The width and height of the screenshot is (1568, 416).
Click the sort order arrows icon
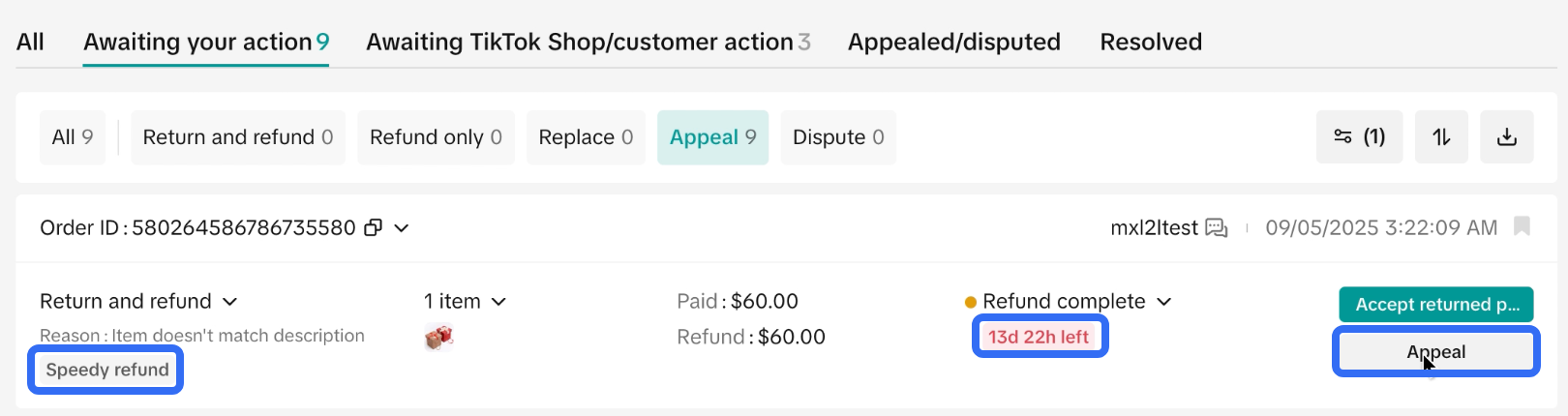coord(1441,137)
